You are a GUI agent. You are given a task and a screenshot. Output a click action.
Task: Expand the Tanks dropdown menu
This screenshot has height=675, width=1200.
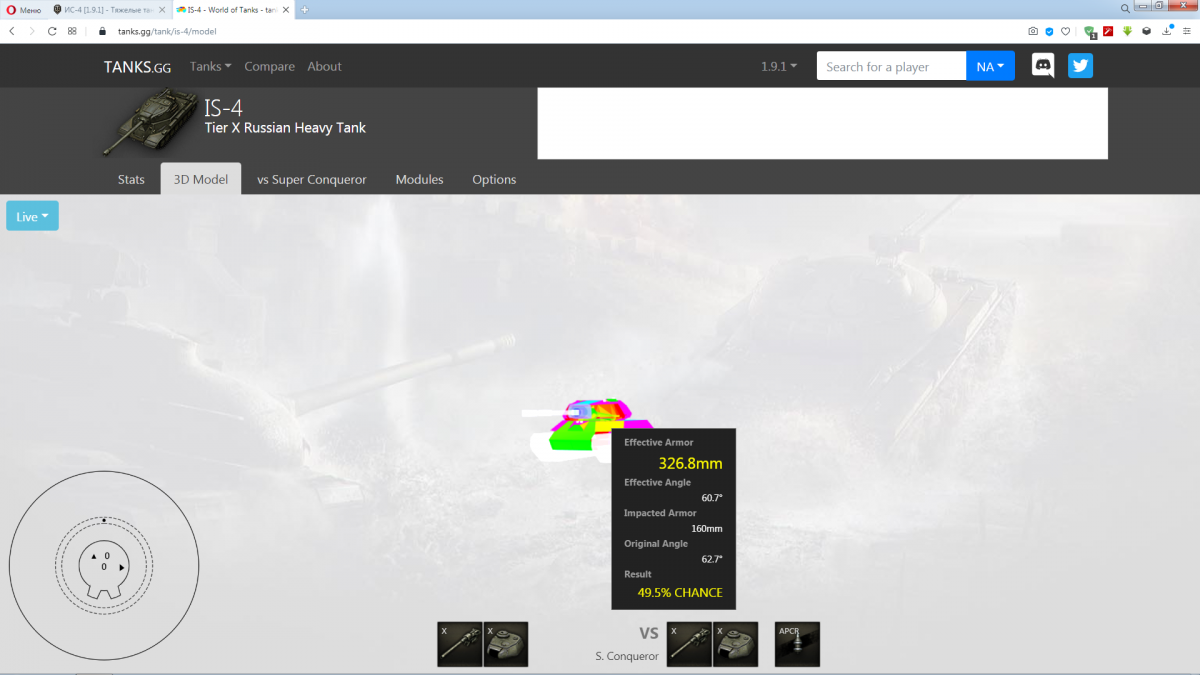(210, 66)
